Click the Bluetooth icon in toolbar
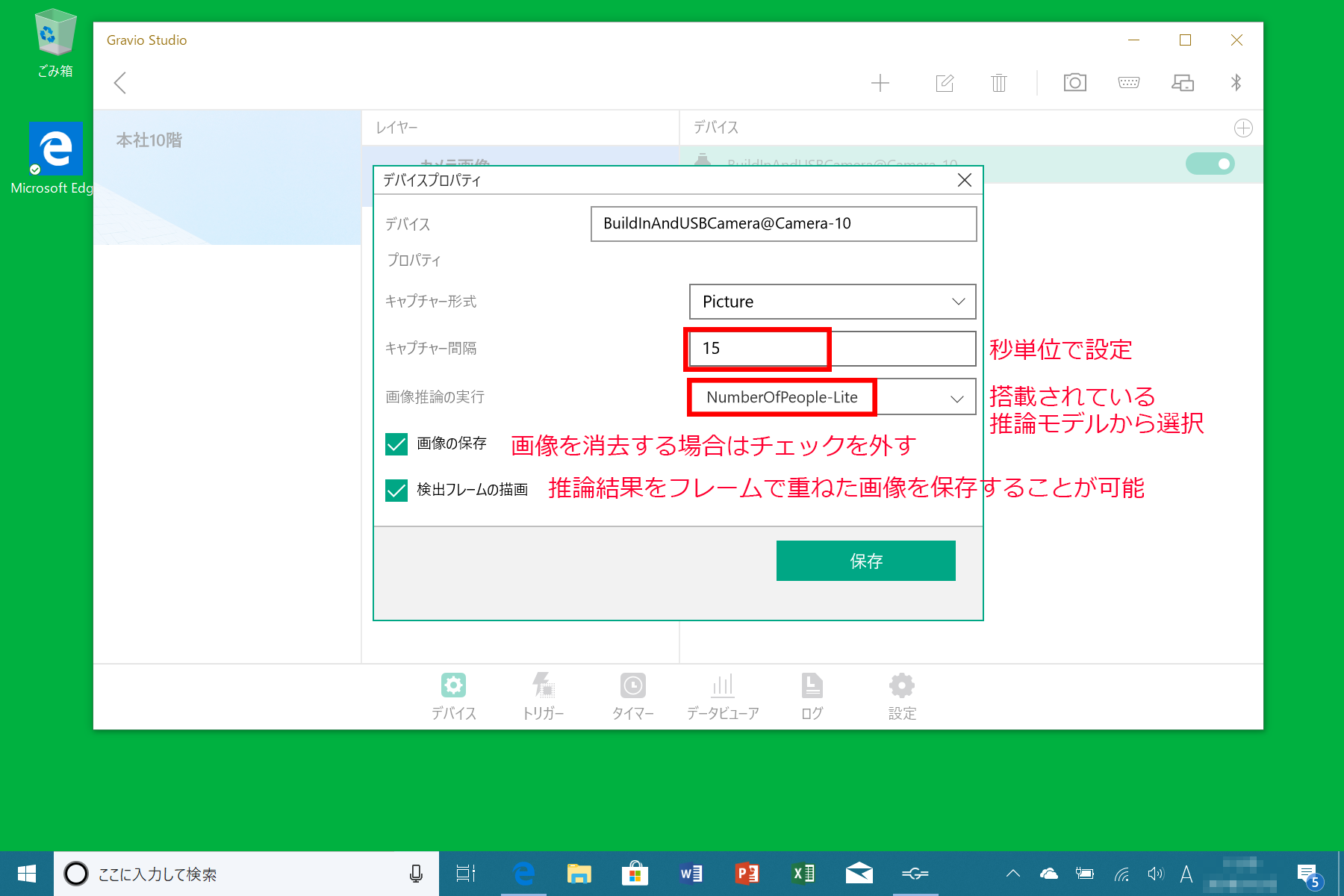Image resolution: width=1344 pixels, height=896 pixels. pyautogui.click(x=1236, y=82)
